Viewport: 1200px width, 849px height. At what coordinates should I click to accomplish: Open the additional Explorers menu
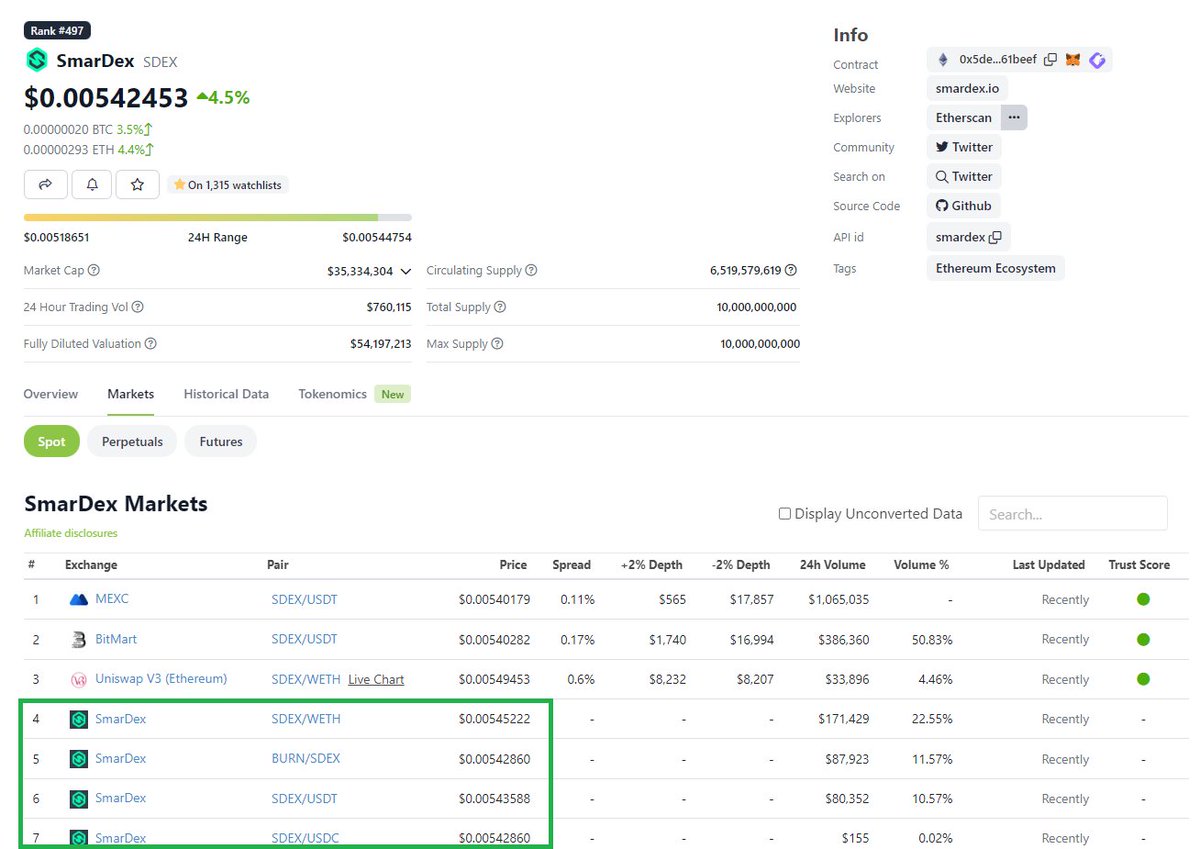[1013, 117]
